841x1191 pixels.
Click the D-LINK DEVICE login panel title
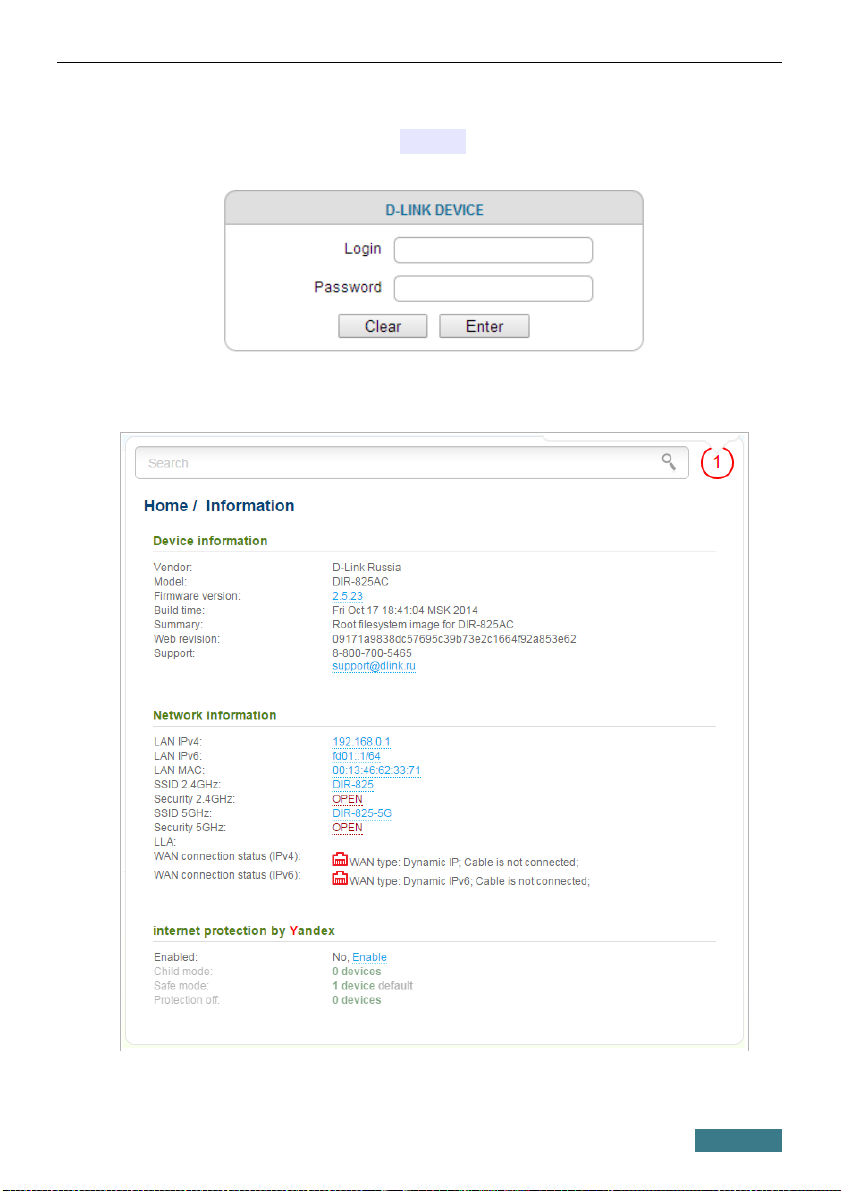tap(435, 210)
